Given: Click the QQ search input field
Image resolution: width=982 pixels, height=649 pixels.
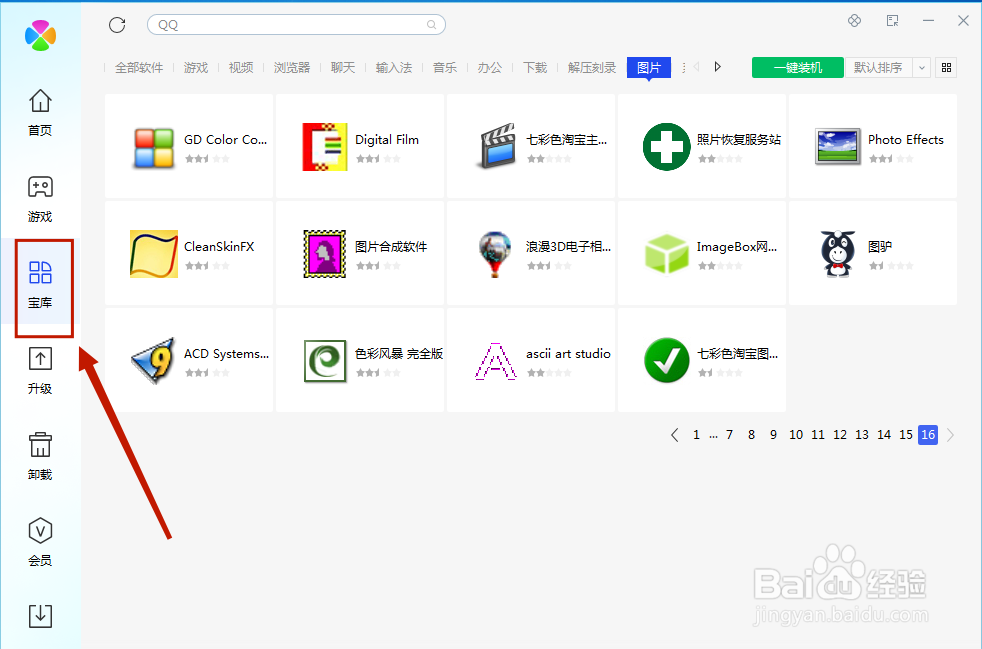Looking at the screenshot, I should pyautogui.click(x=296, y=24).
